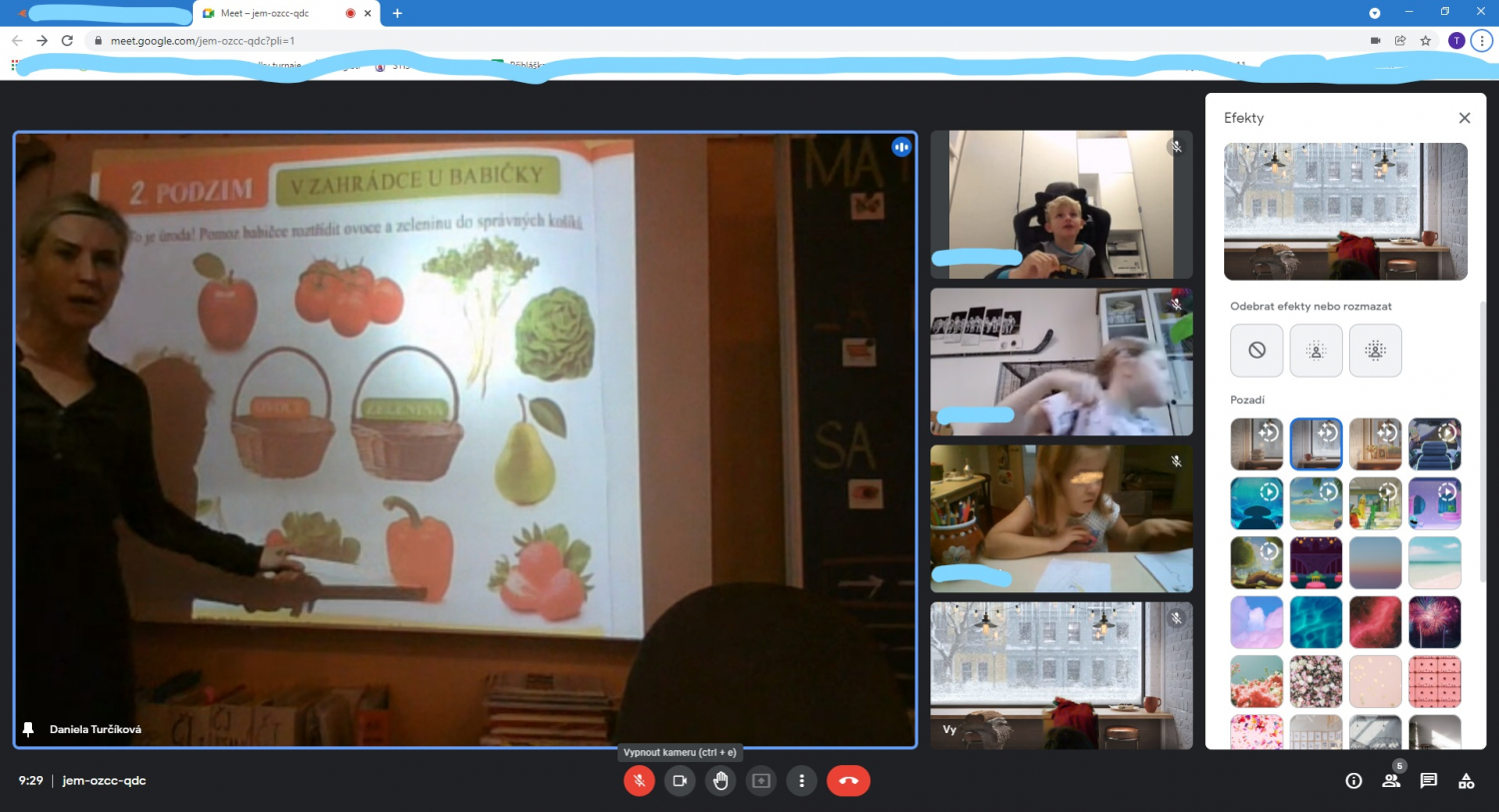
Task: Select the pink and blue clouds background
Action: (x=1257, y=622)
